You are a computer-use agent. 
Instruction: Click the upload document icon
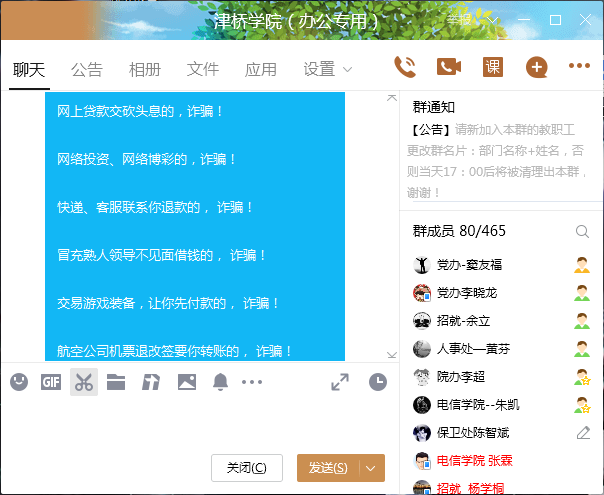pos(151,382)
